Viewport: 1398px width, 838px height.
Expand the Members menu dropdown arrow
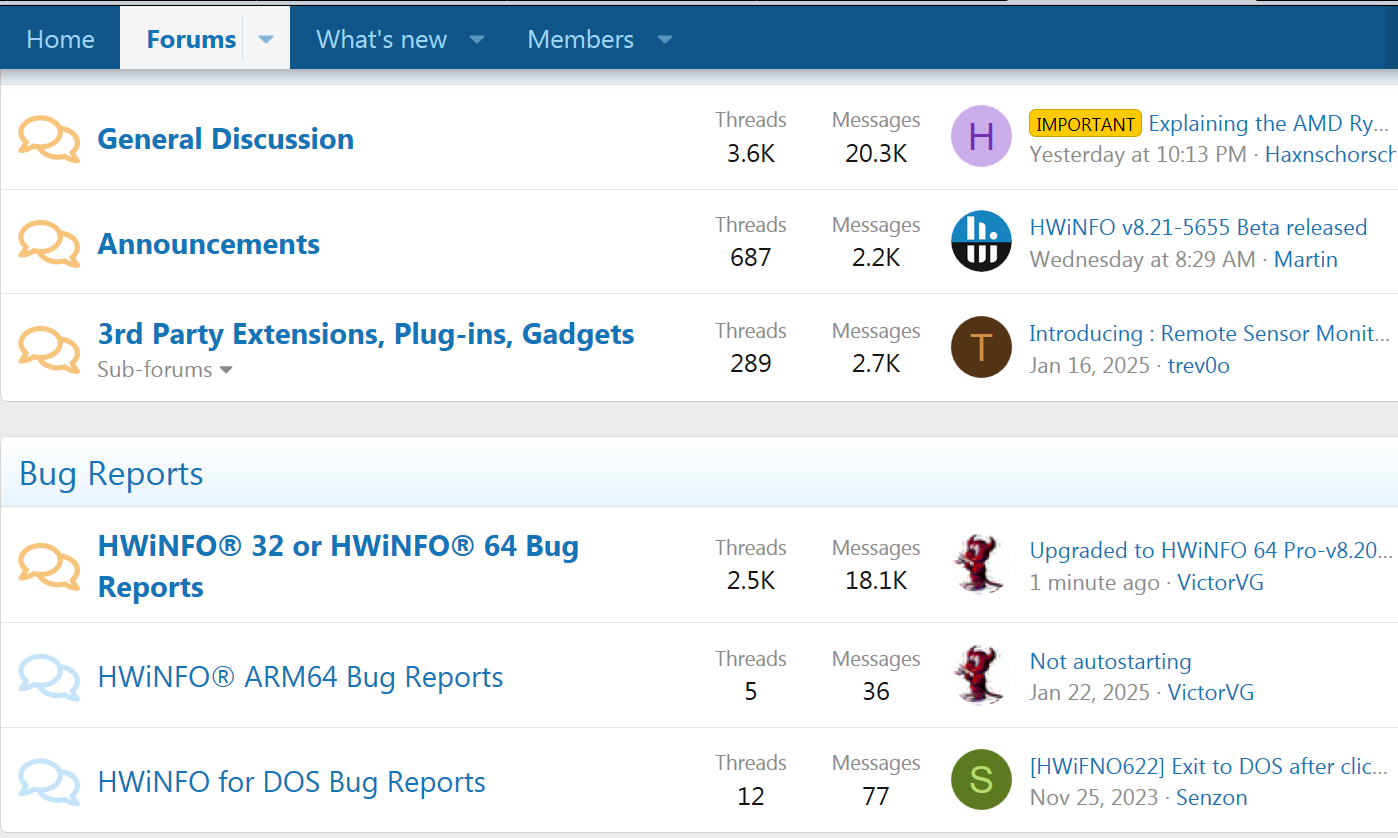click(664, 40)
